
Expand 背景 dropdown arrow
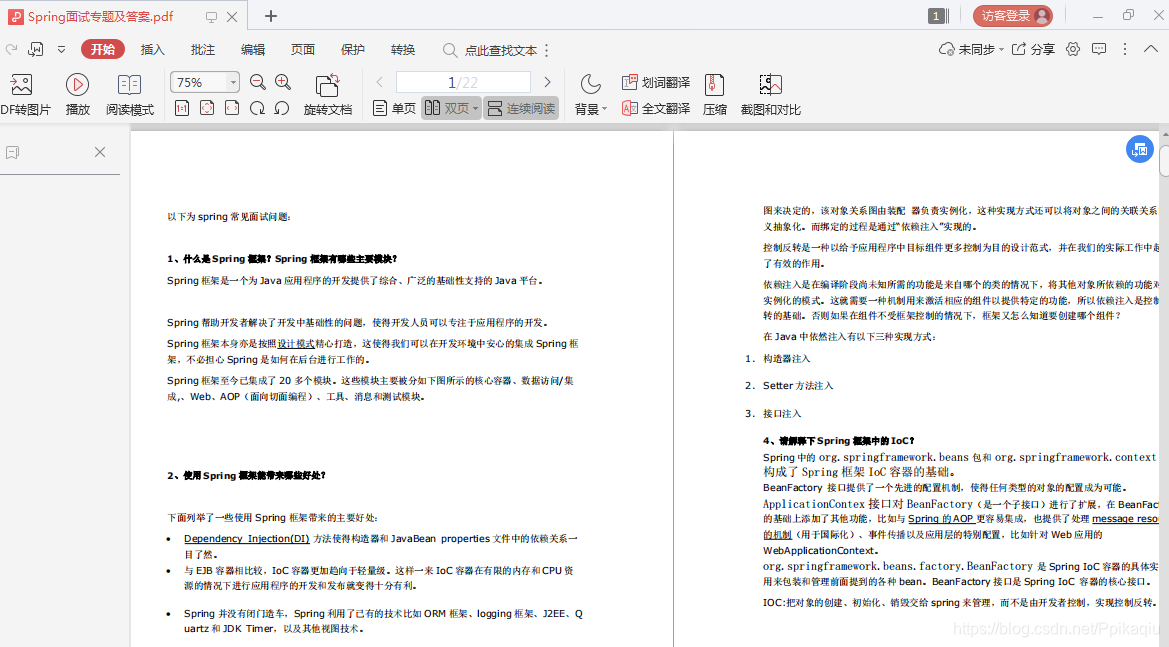point(605,109)
